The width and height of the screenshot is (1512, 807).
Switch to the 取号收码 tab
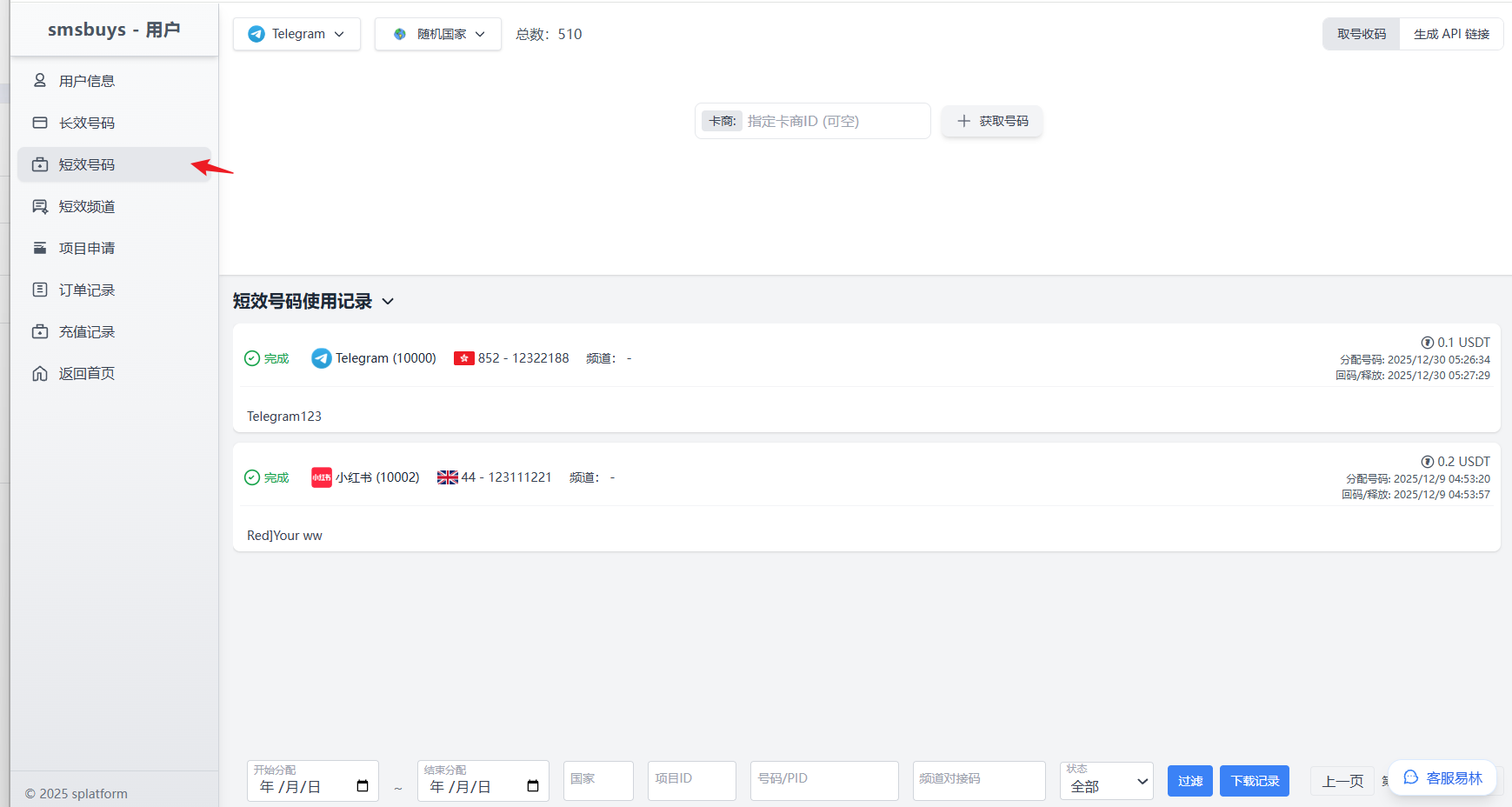[1362, 34]
